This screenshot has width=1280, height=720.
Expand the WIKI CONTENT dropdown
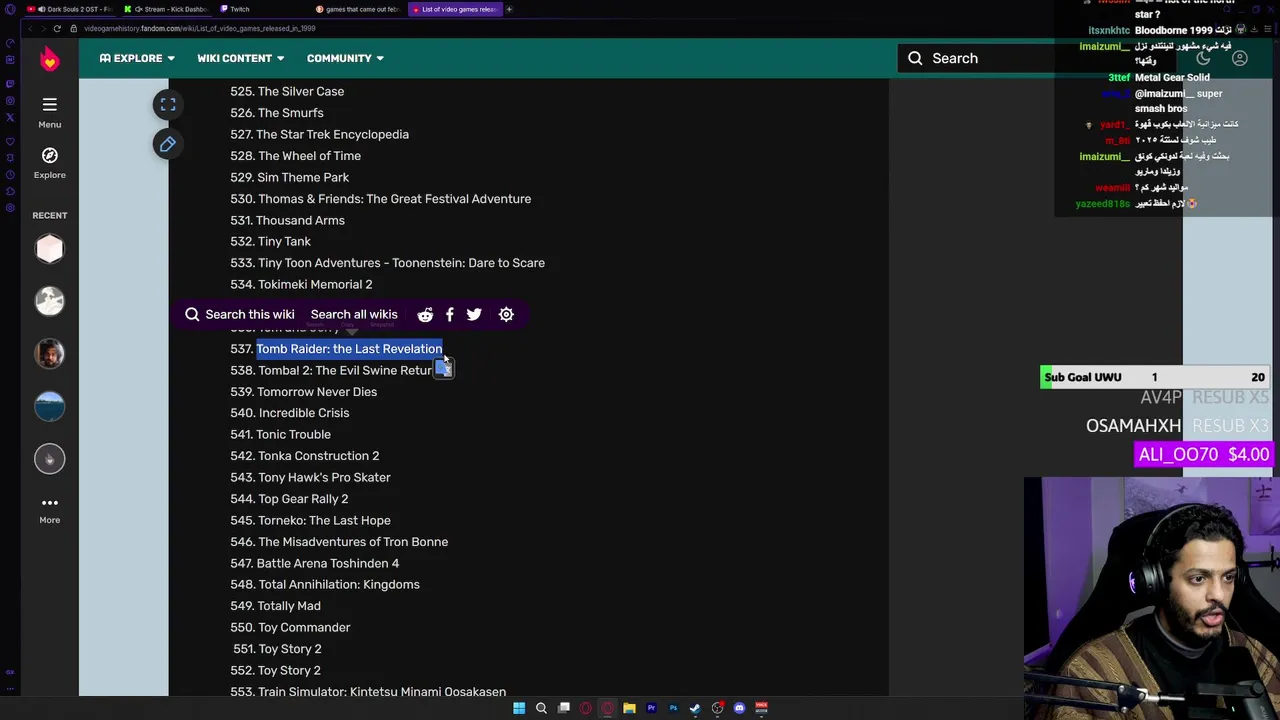pos(241,58)
